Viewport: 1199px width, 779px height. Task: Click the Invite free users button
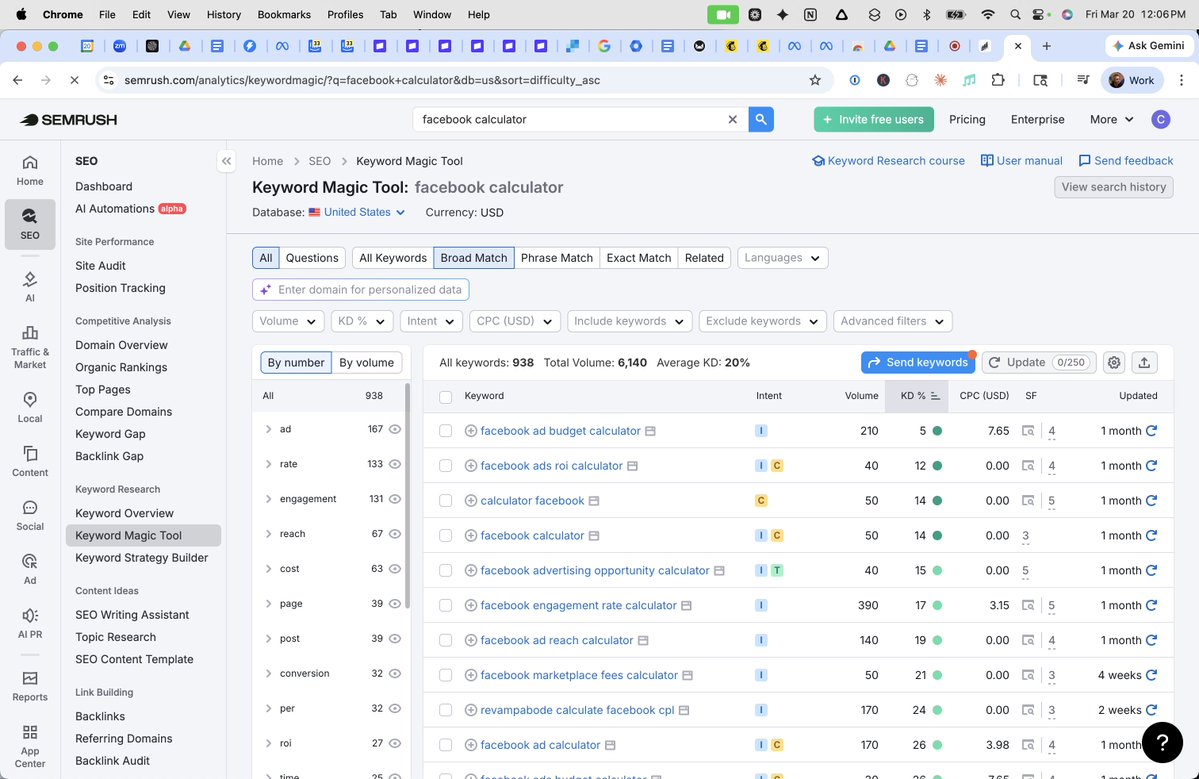(873, 119)
